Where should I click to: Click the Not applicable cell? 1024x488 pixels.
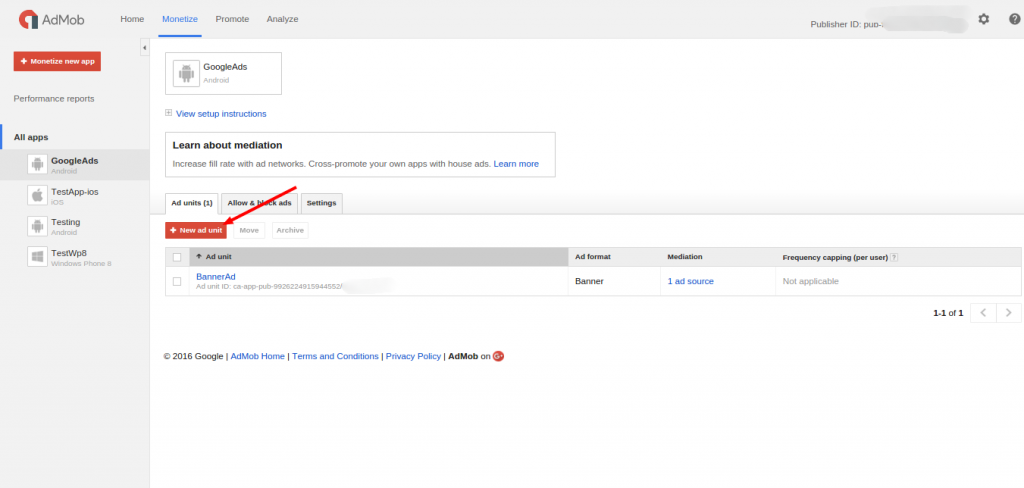[810, 281]
